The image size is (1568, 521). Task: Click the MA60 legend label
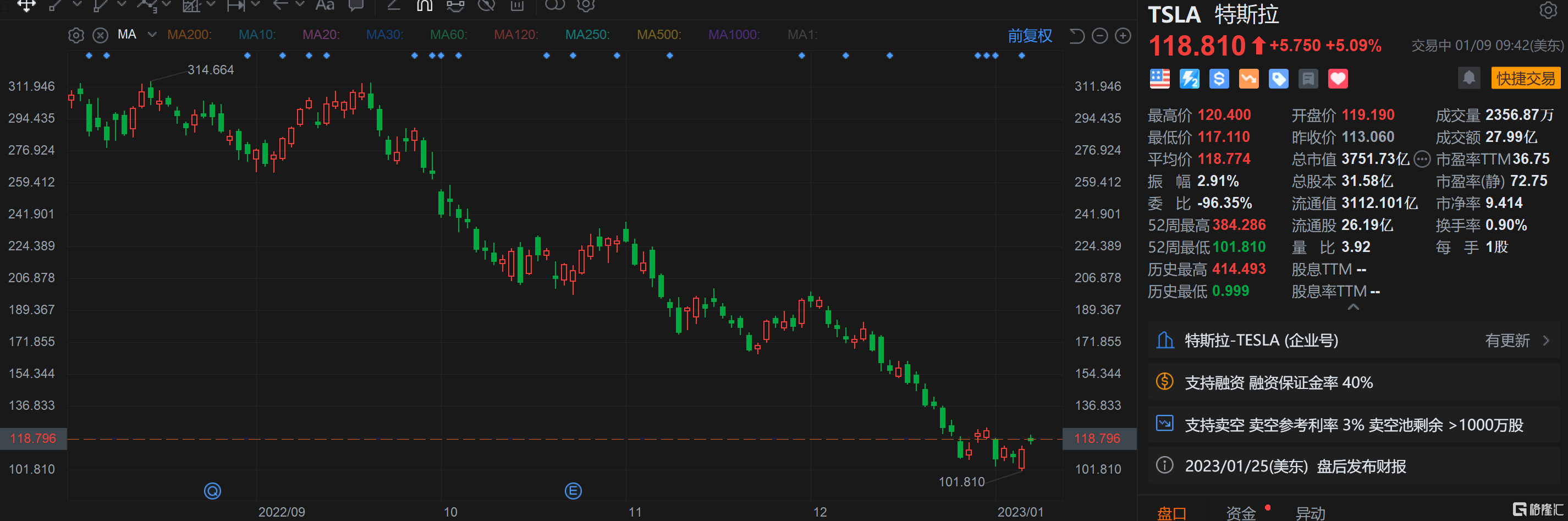coord(449,35)
